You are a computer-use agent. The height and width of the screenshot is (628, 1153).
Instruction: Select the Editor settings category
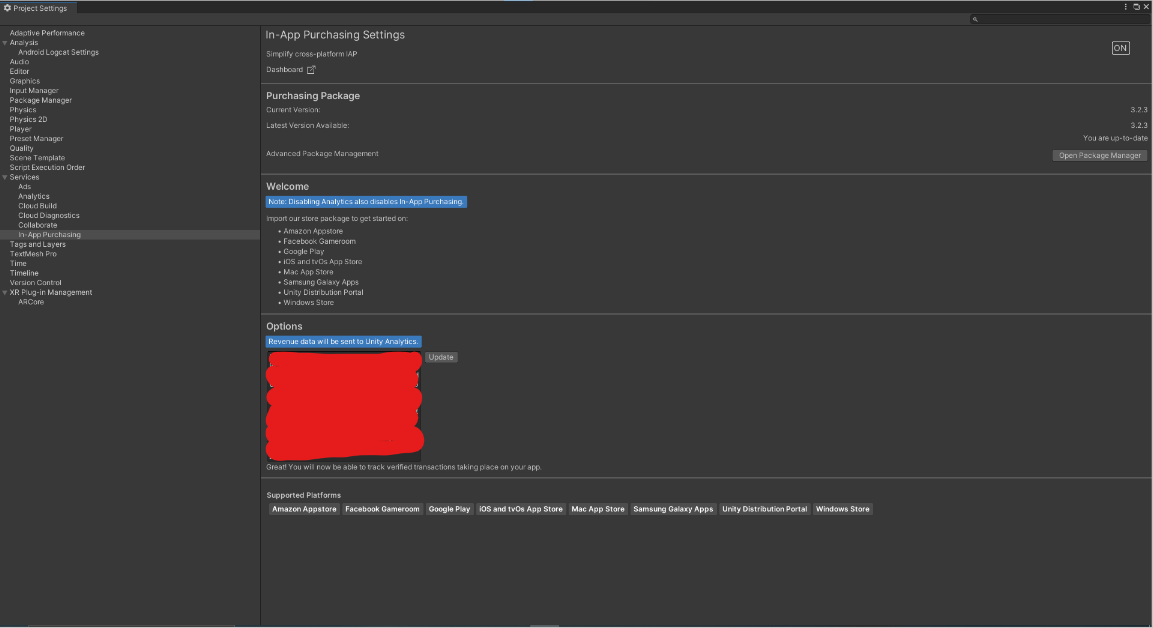19,71
